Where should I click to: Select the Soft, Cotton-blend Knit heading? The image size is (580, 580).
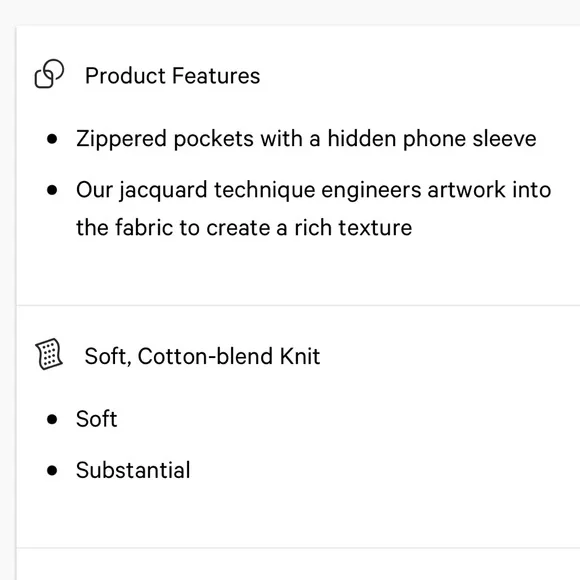(202, 356)
